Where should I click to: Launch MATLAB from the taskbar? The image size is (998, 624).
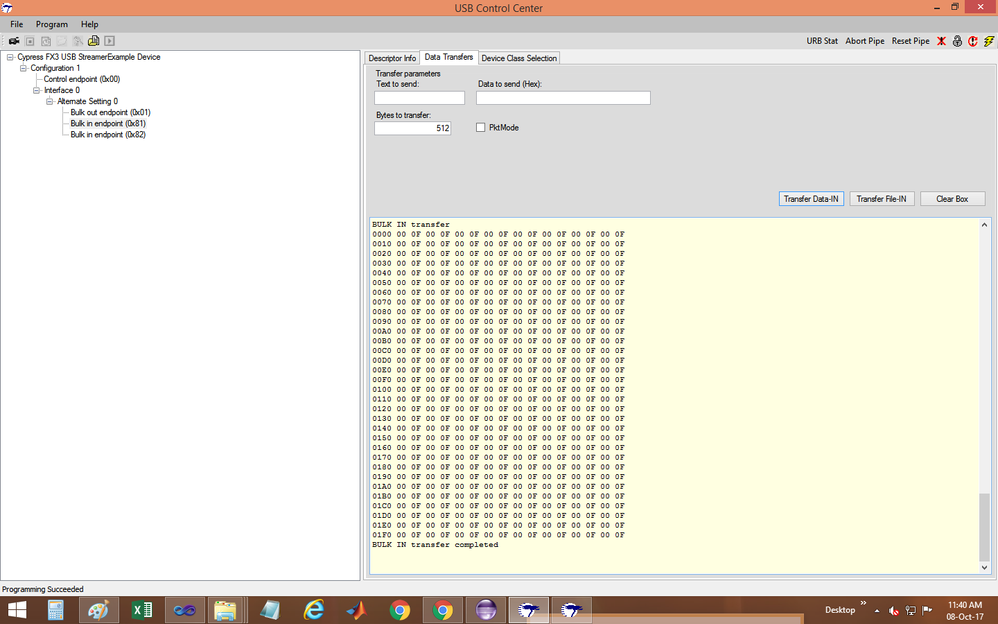(x=357, y=609)
